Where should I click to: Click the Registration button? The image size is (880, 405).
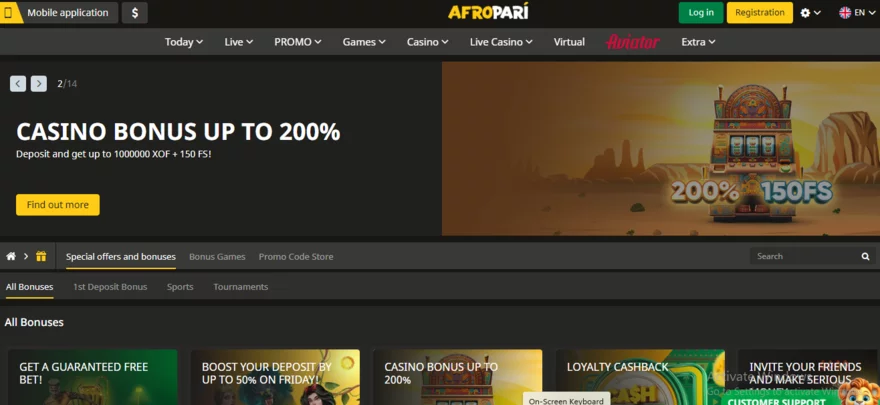[x=760, y=13]
